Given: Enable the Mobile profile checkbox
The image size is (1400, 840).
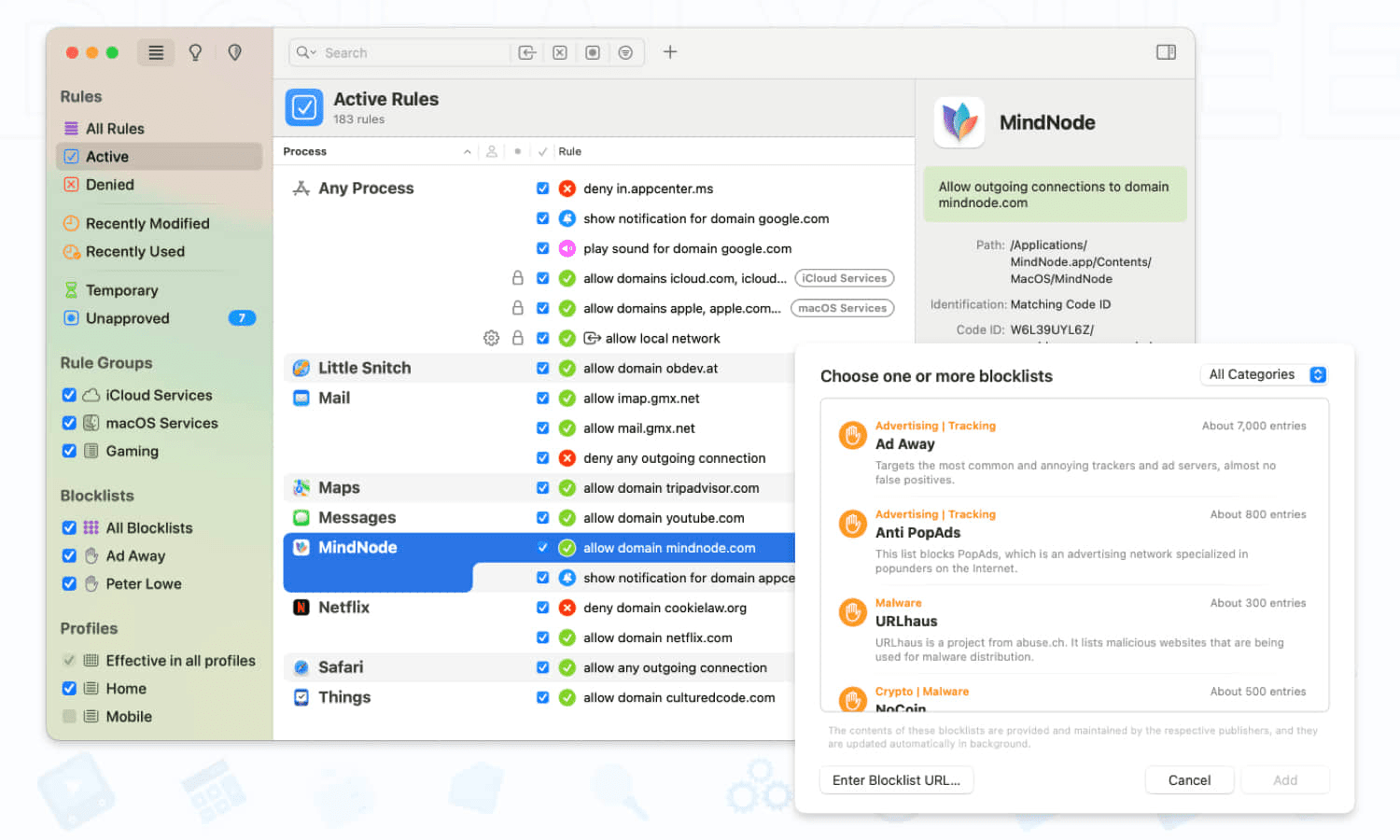Looking at the screenshot, I should tap(69, 717).
